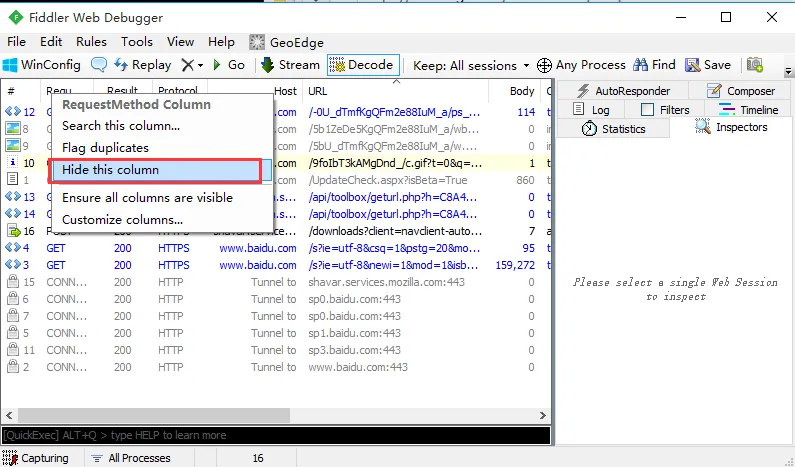The height and width of the screenshot is (467, 795).
Task: Click info icon of session 10
Action: click(x=13, y=163)
